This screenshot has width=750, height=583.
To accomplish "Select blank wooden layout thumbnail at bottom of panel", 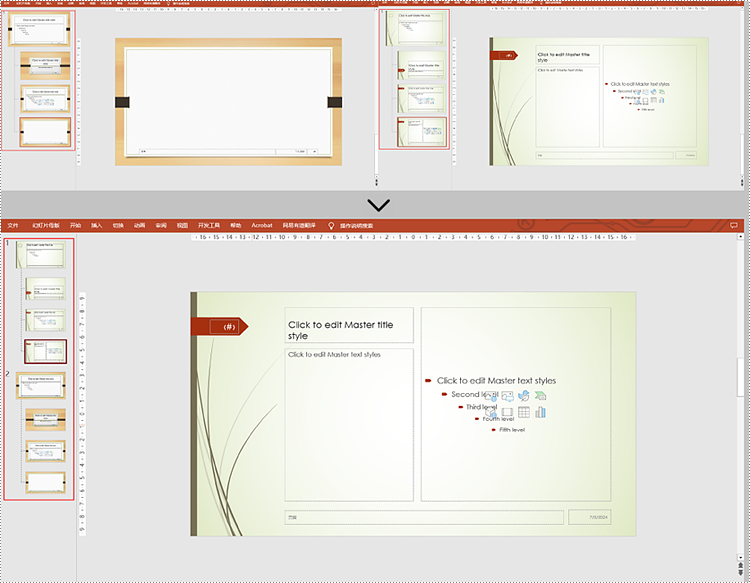I will pyautogui.click(x=45, y=483).
